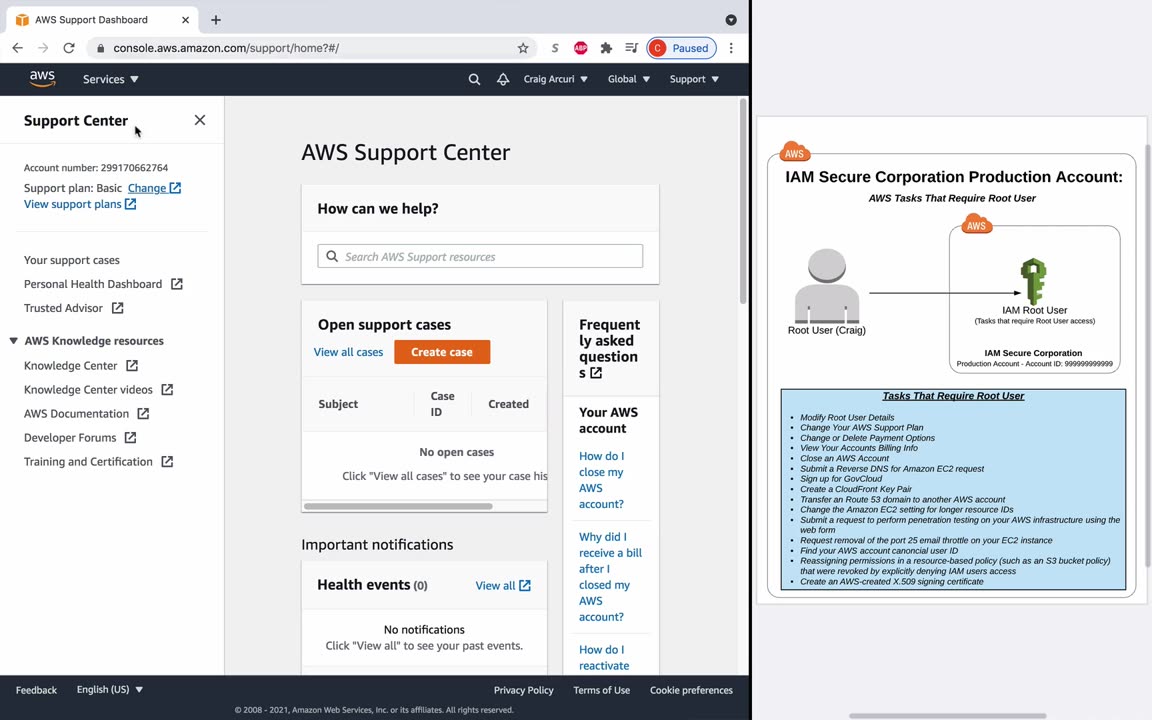Open 'Why did I receive a bill' FAQ
This screenshot has height=720, width=1152.
click(x=610, y=577)
